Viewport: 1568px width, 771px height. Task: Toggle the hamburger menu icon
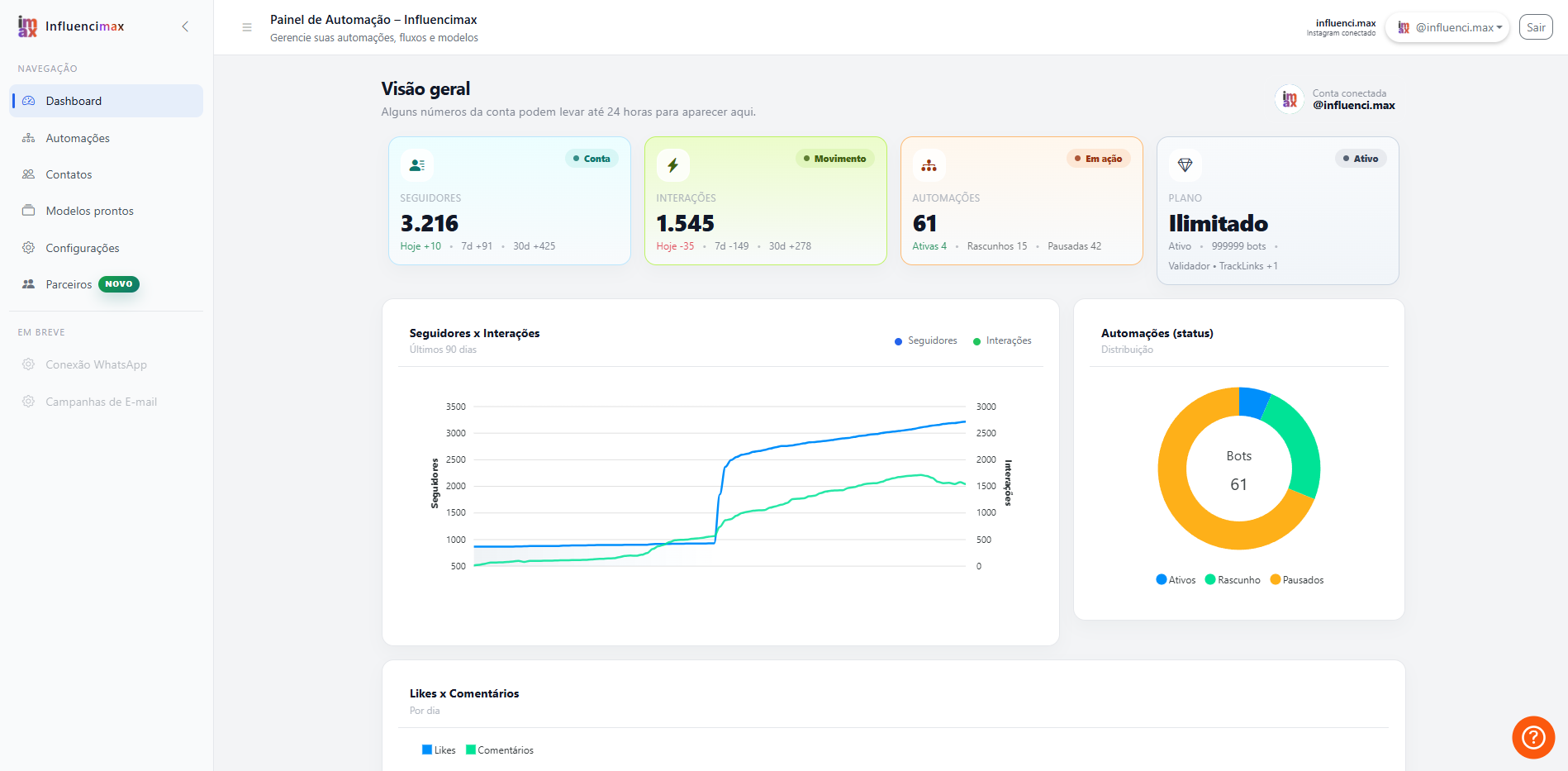(x=247, y=27)
